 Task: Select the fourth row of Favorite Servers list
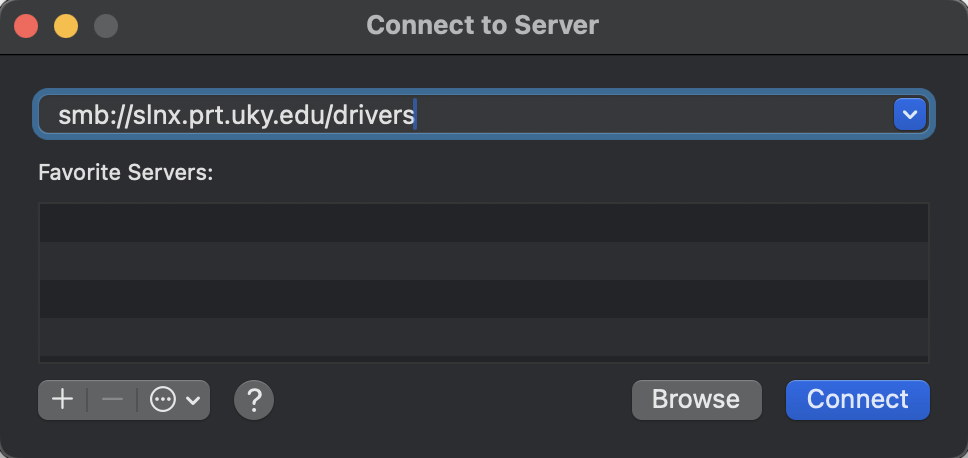point(483,337)
